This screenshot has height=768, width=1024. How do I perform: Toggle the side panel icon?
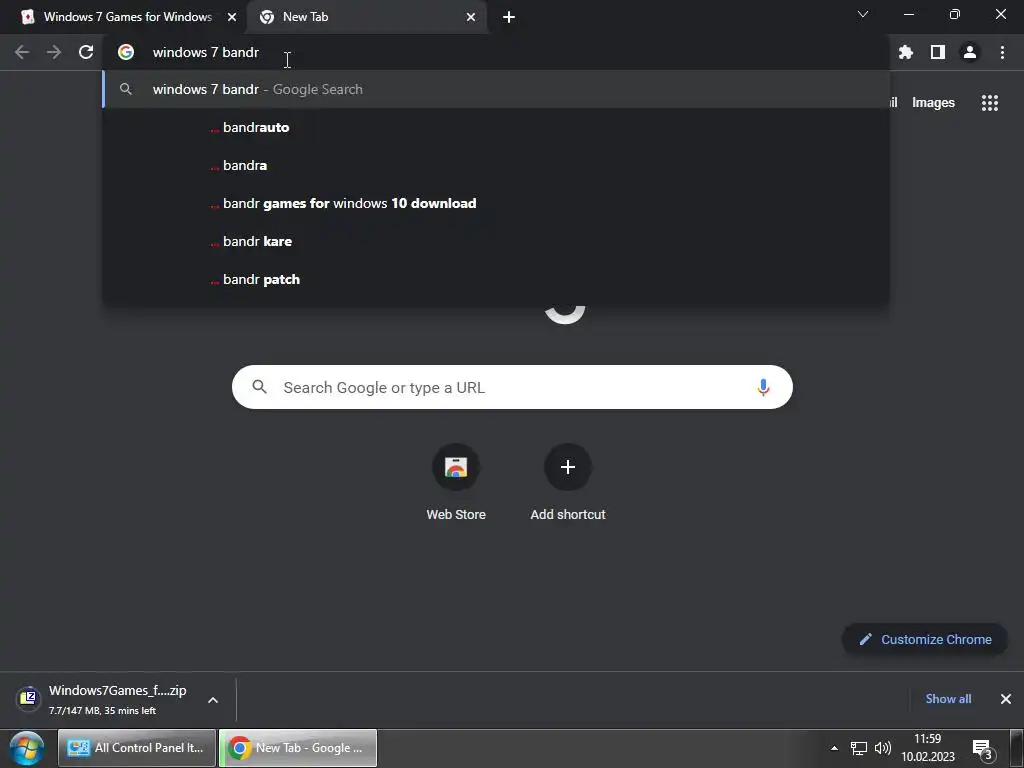pos(938,52)
